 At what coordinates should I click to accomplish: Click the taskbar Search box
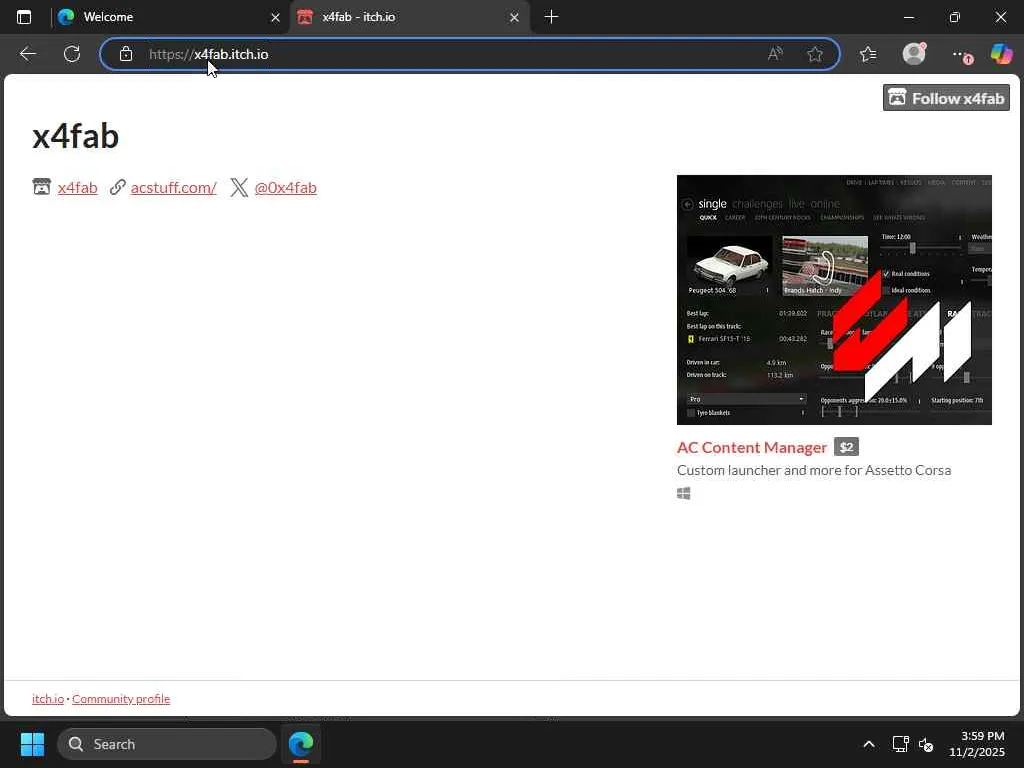(x=167, y=744)
